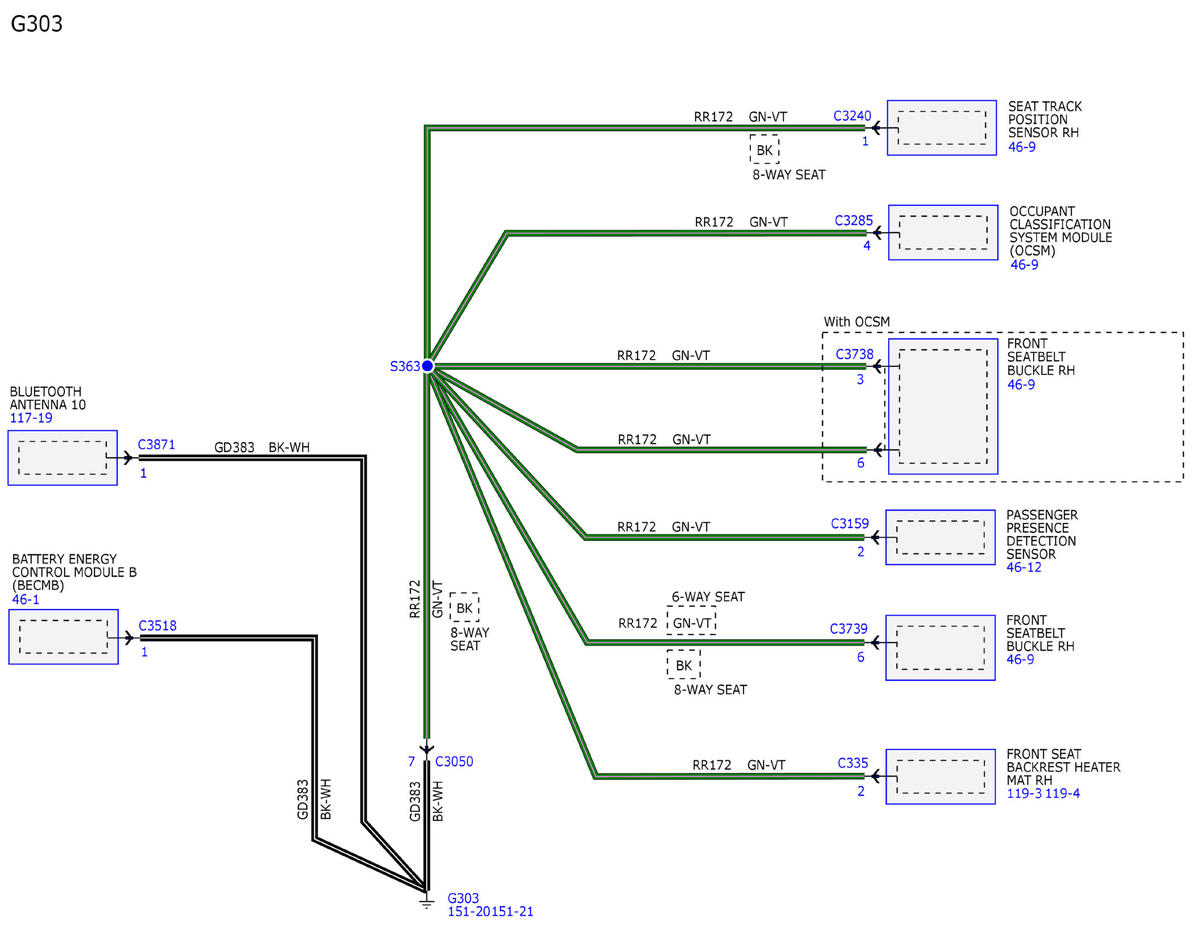1200x927 pixels.
Task: Select the Bluetooth Antenna 10 component box
Action: click(x=63, y=458)
